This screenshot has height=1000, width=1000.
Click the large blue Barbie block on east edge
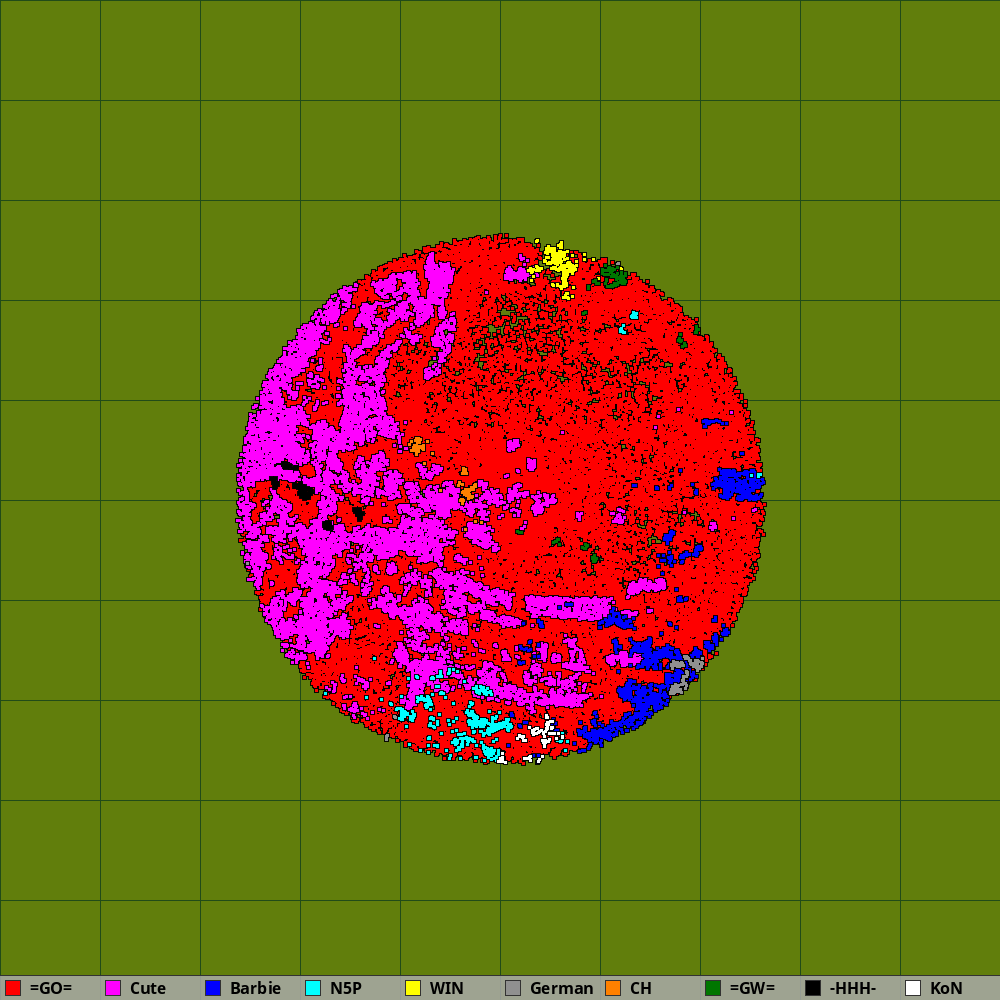[x=738, y=484]
